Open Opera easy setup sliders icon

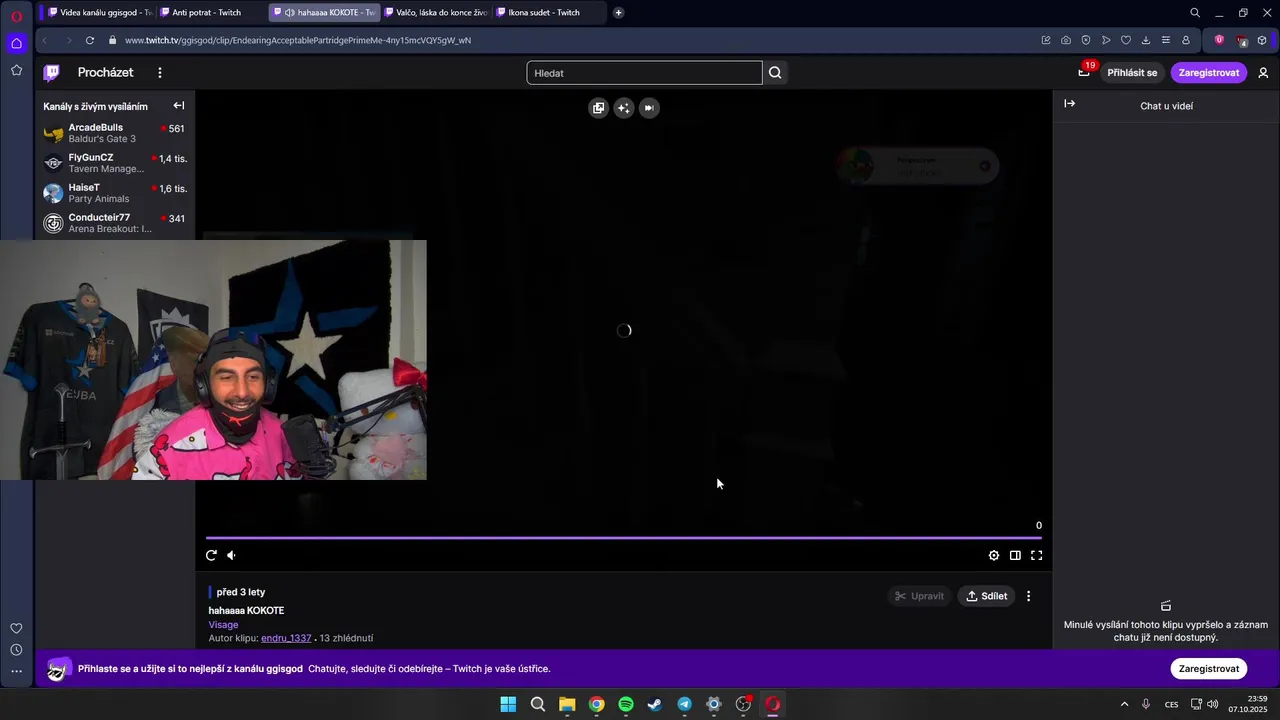pyautogui.click(x=1166, y=40)
